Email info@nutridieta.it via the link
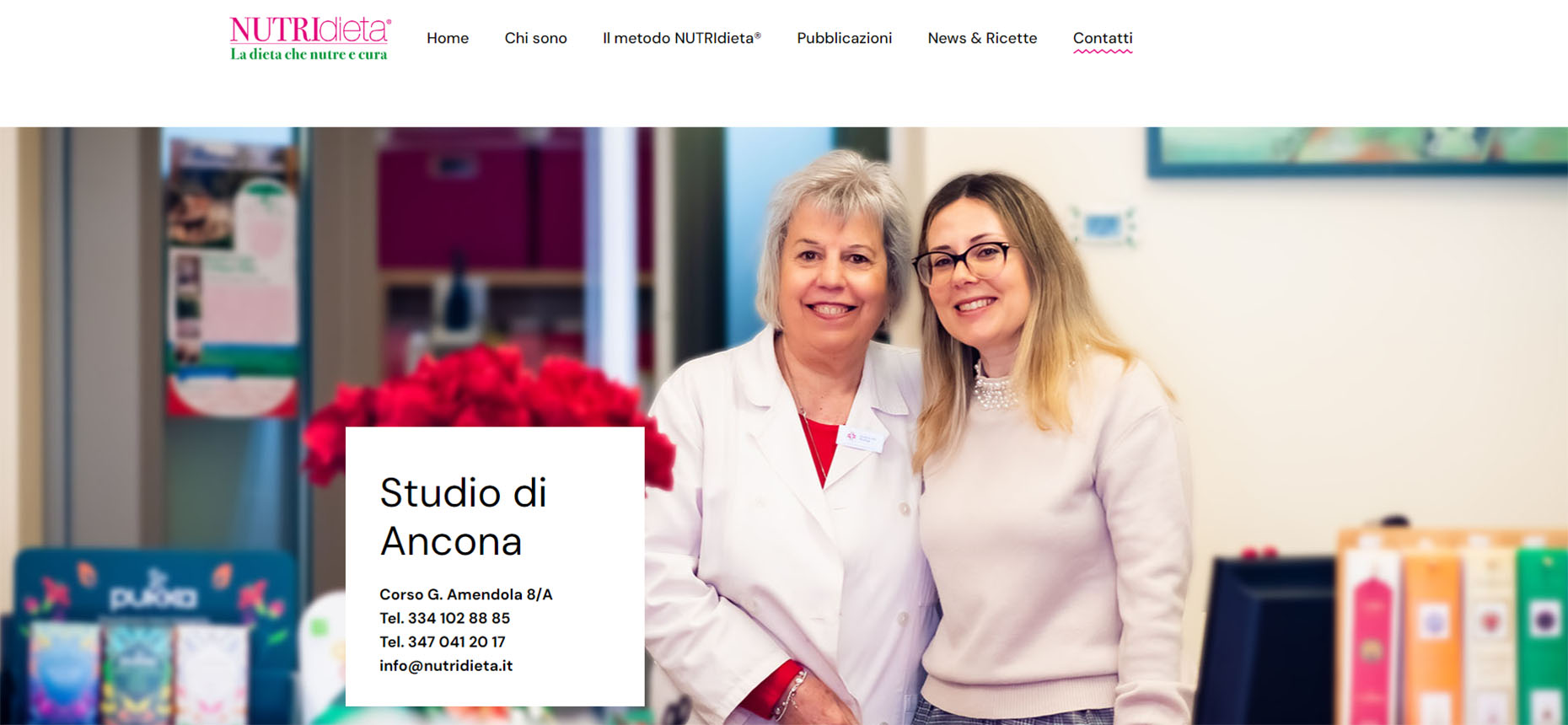The width and height of the screenshot is (1568, 725). coord(446,666)
